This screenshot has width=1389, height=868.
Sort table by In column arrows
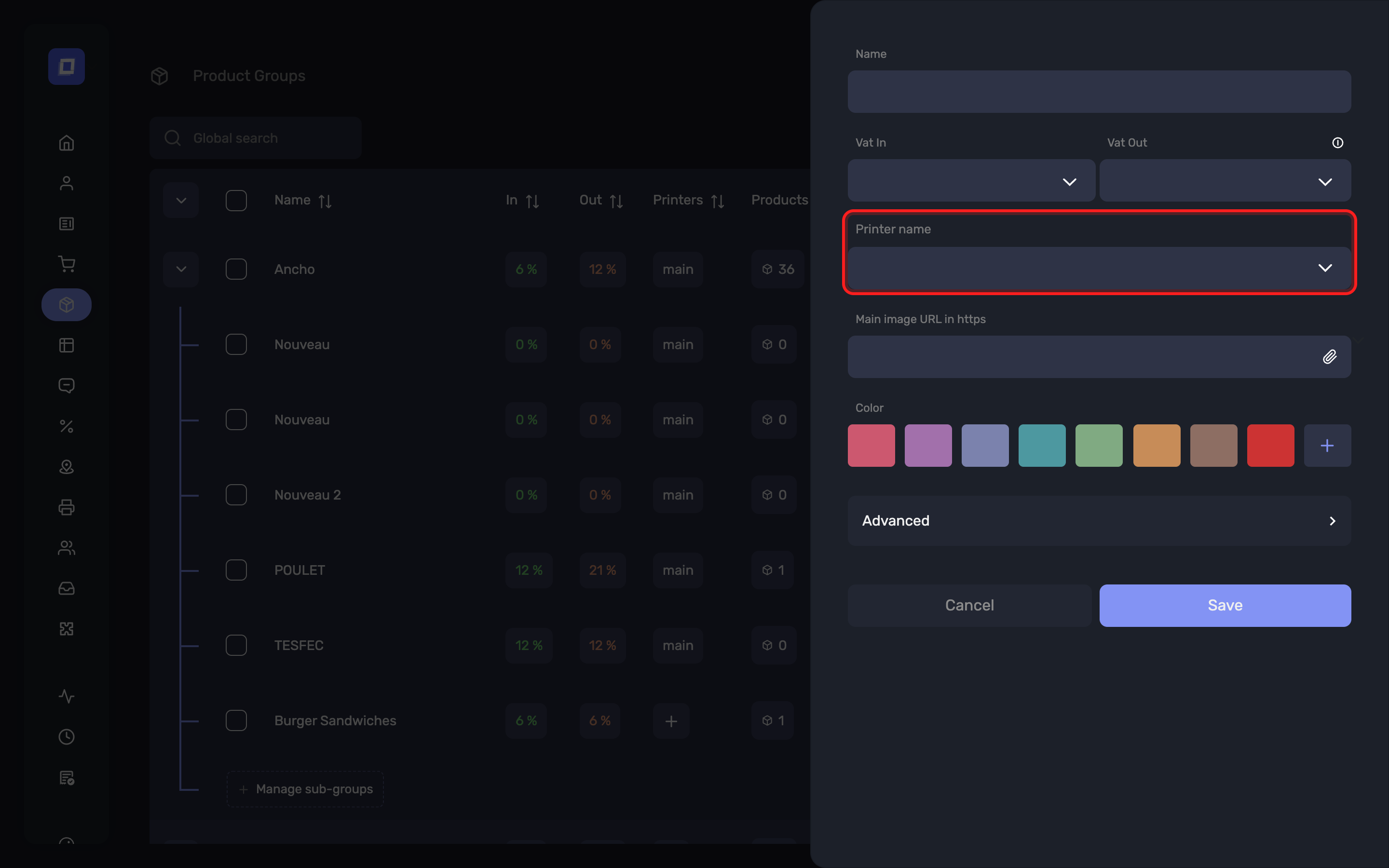[x=532, y=201]
